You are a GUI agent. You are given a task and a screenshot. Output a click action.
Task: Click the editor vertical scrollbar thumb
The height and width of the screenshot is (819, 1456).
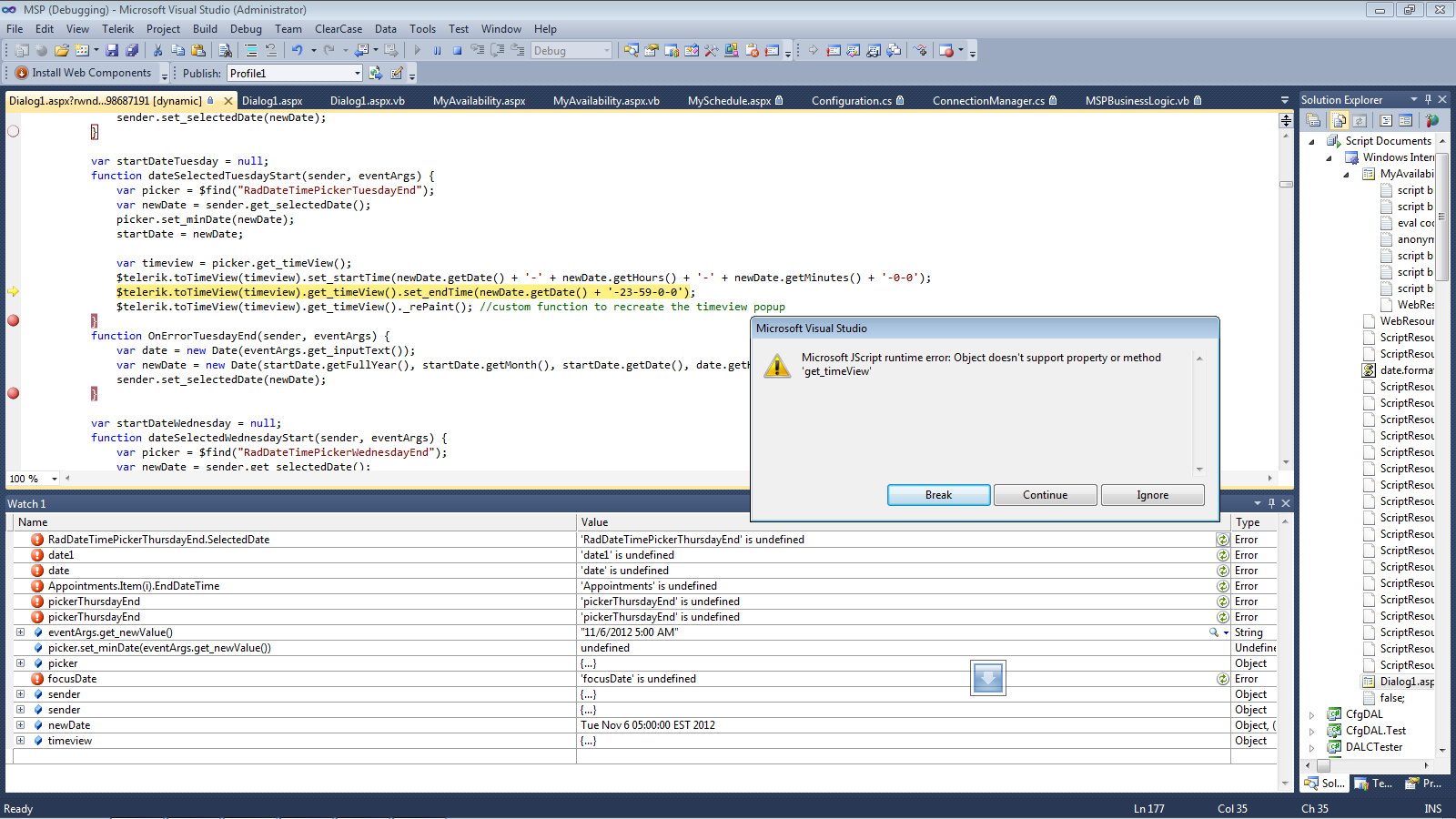point(1286,185)
